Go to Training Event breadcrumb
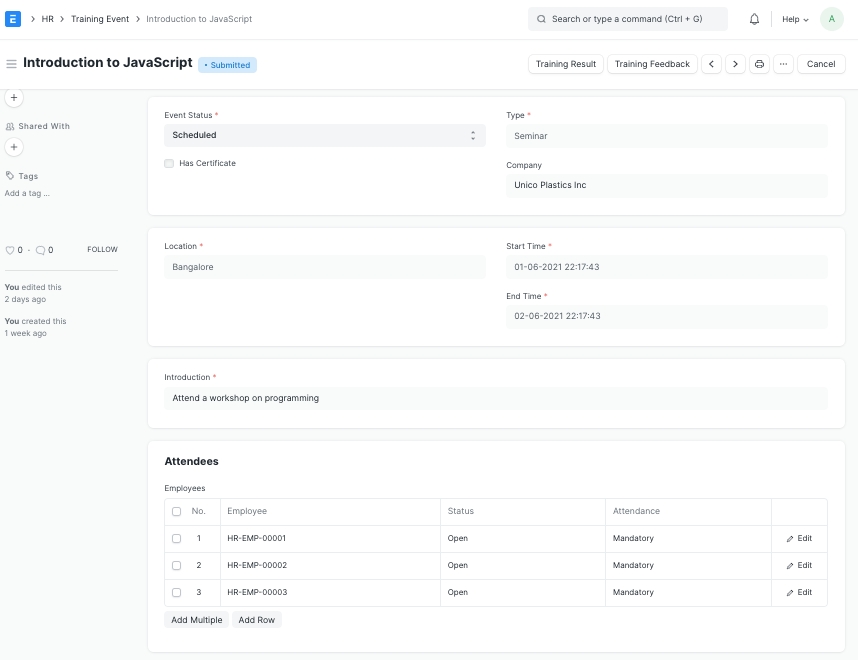The width and height of the screenshot is (858, 660). tap(100, 19)
